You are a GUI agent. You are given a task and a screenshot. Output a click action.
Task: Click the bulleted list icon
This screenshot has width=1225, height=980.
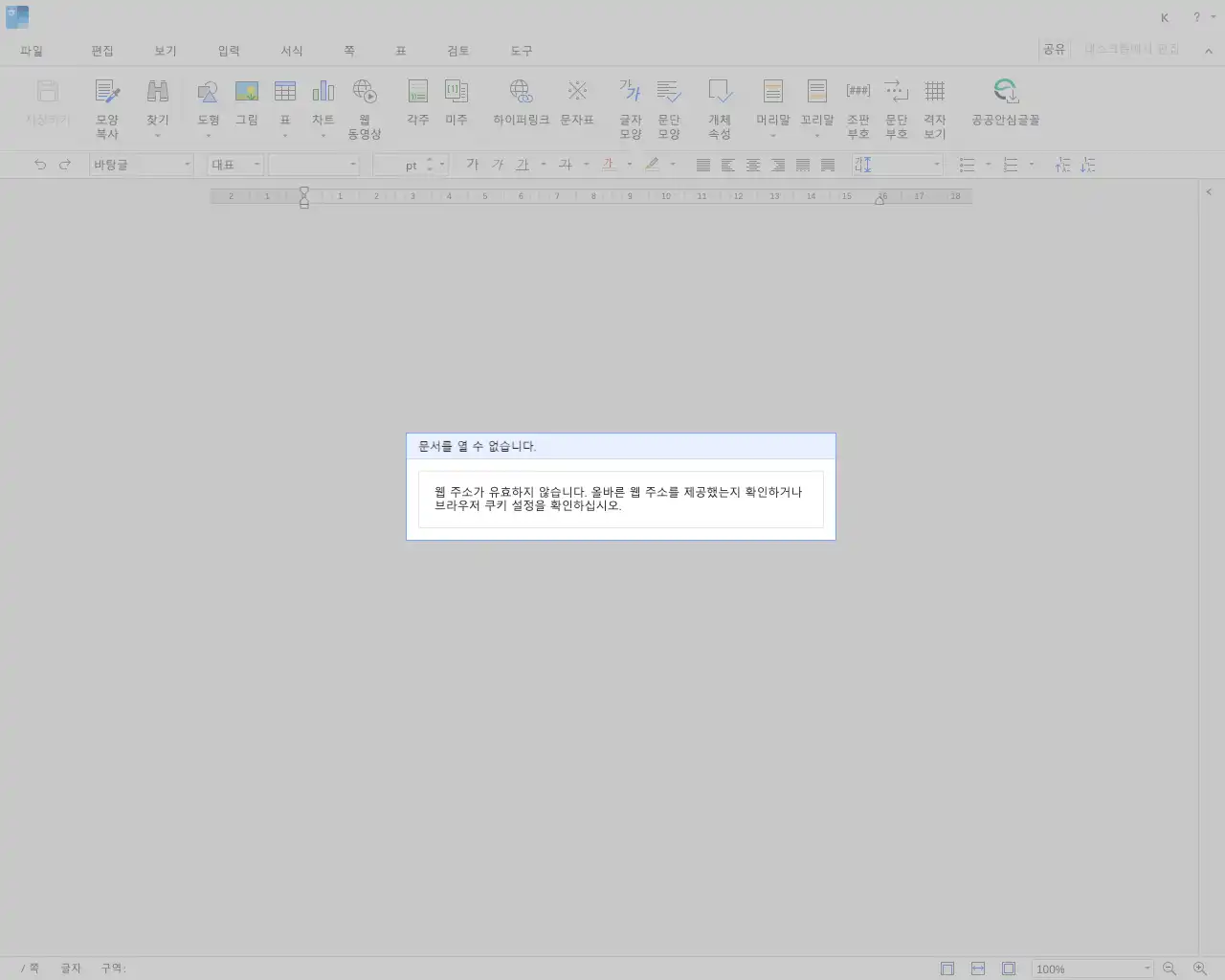[968, 166]
